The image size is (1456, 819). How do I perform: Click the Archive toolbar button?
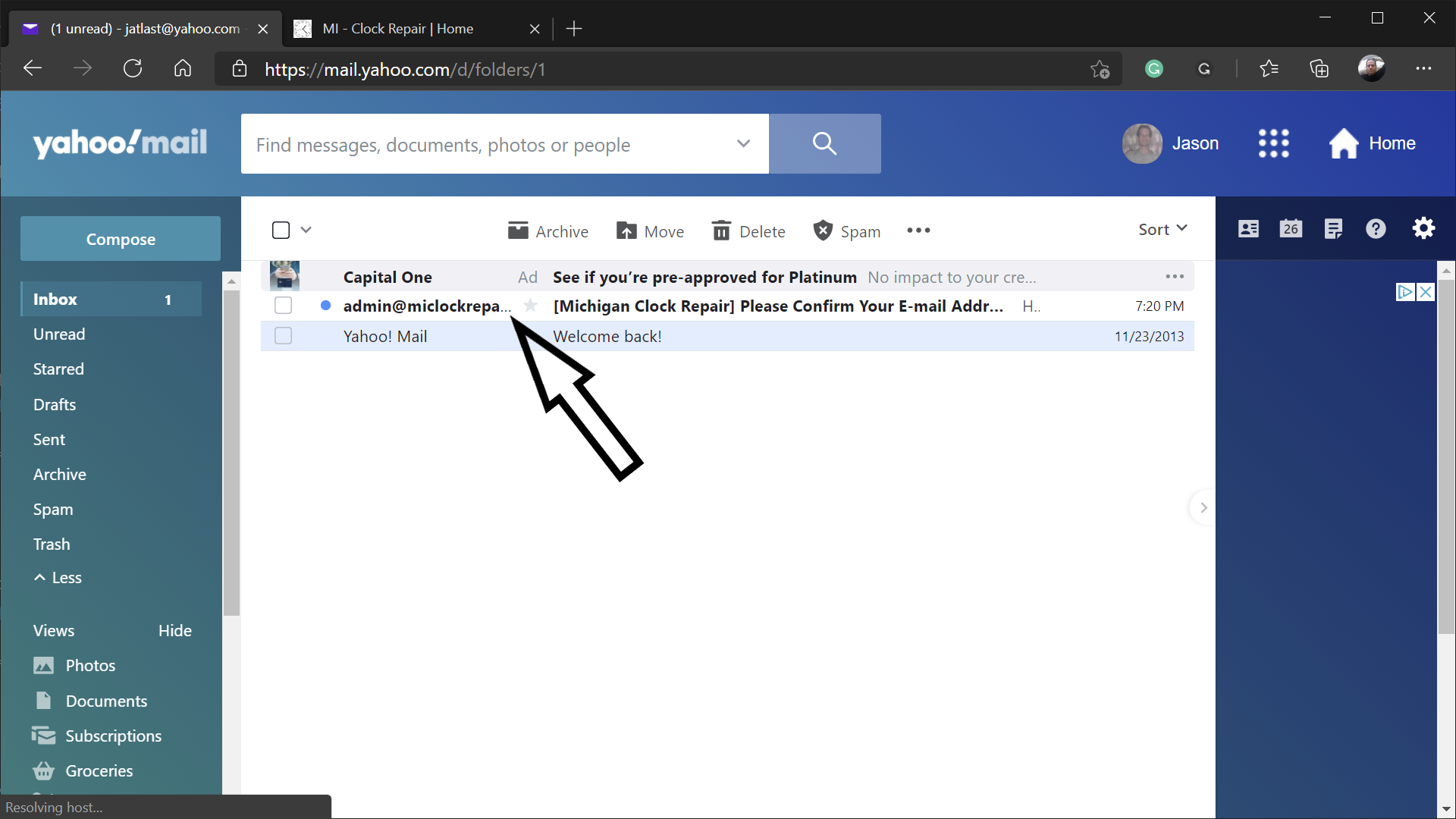click(548, 231)
